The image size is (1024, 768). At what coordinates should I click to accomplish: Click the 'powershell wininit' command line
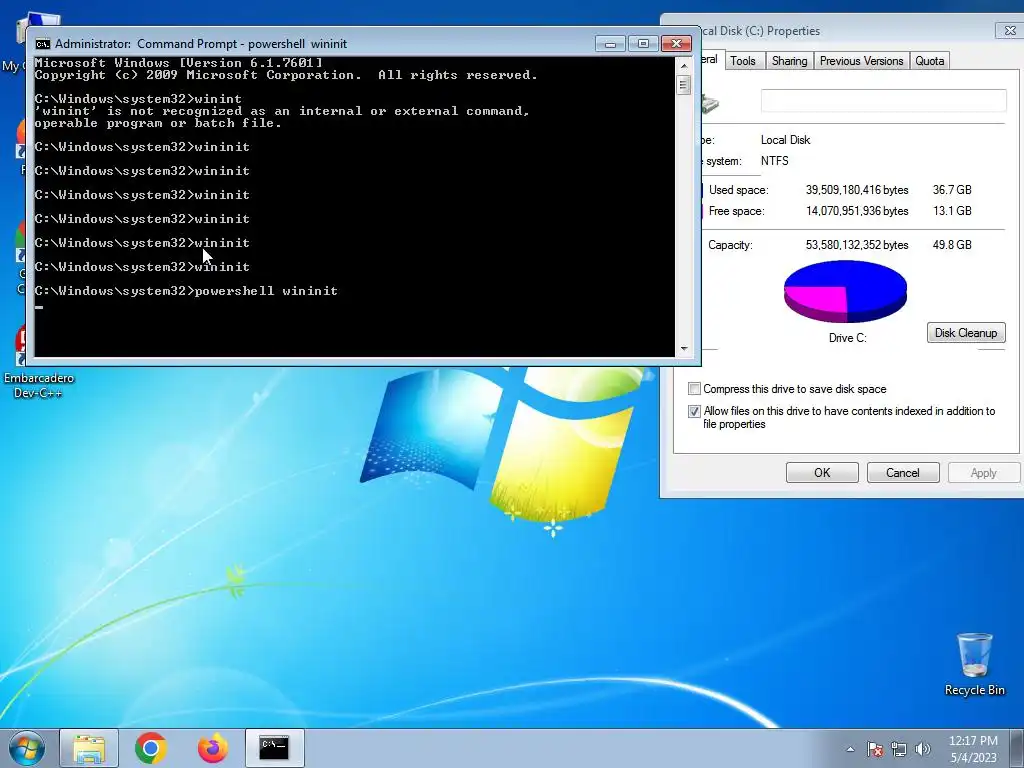[x=186, y=291]
